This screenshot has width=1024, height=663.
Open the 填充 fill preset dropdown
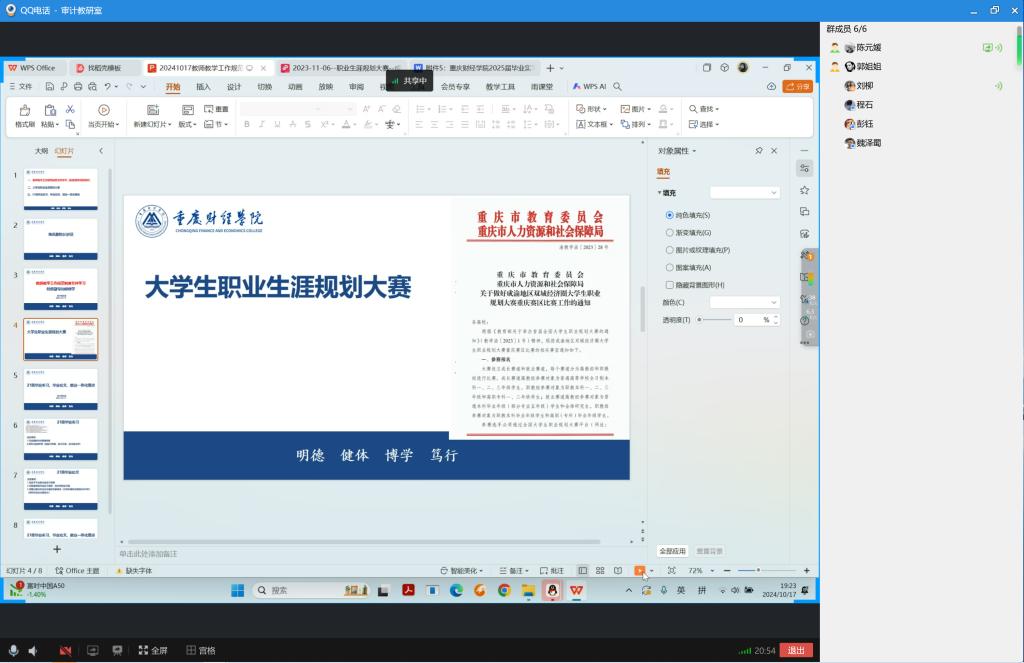pyautogui.click(x=744, y=193)
